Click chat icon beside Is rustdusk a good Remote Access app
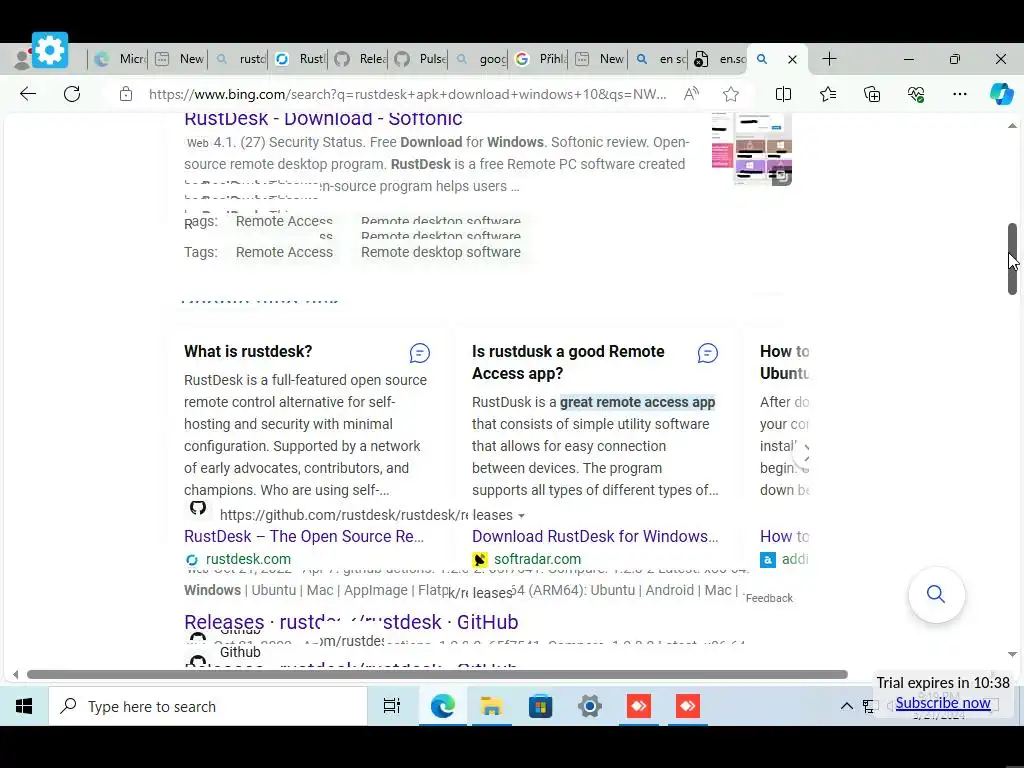This screenshot has height=768, width=1024. tap(707, 353)
